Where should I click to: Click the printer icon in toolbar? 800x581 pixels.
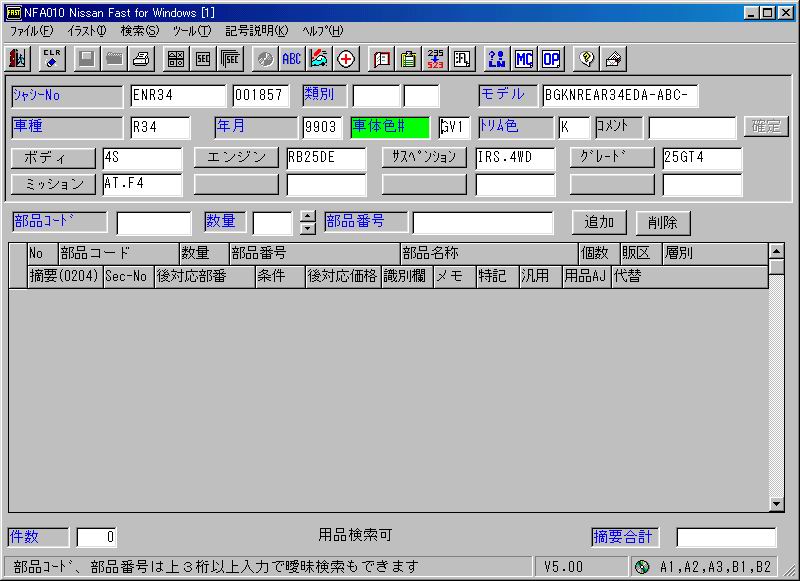click(142, 59)
